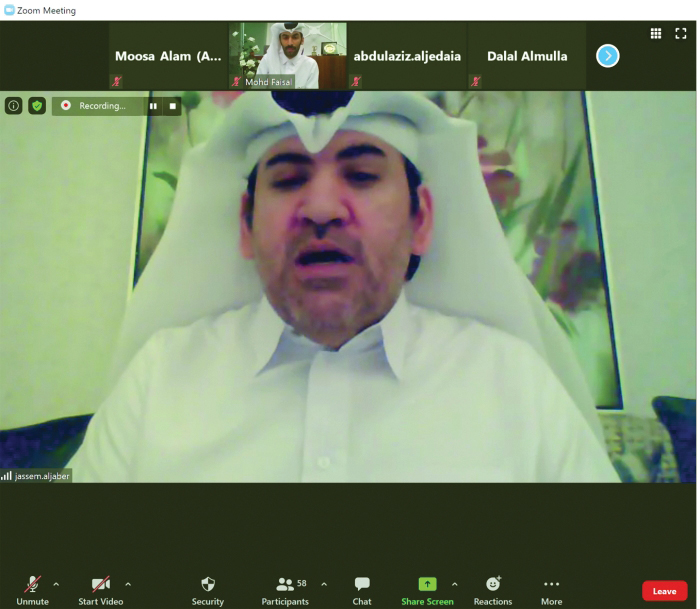700x609 pixels.
Task: Click the green encryption shield icon
Action: tap(37, 106)
